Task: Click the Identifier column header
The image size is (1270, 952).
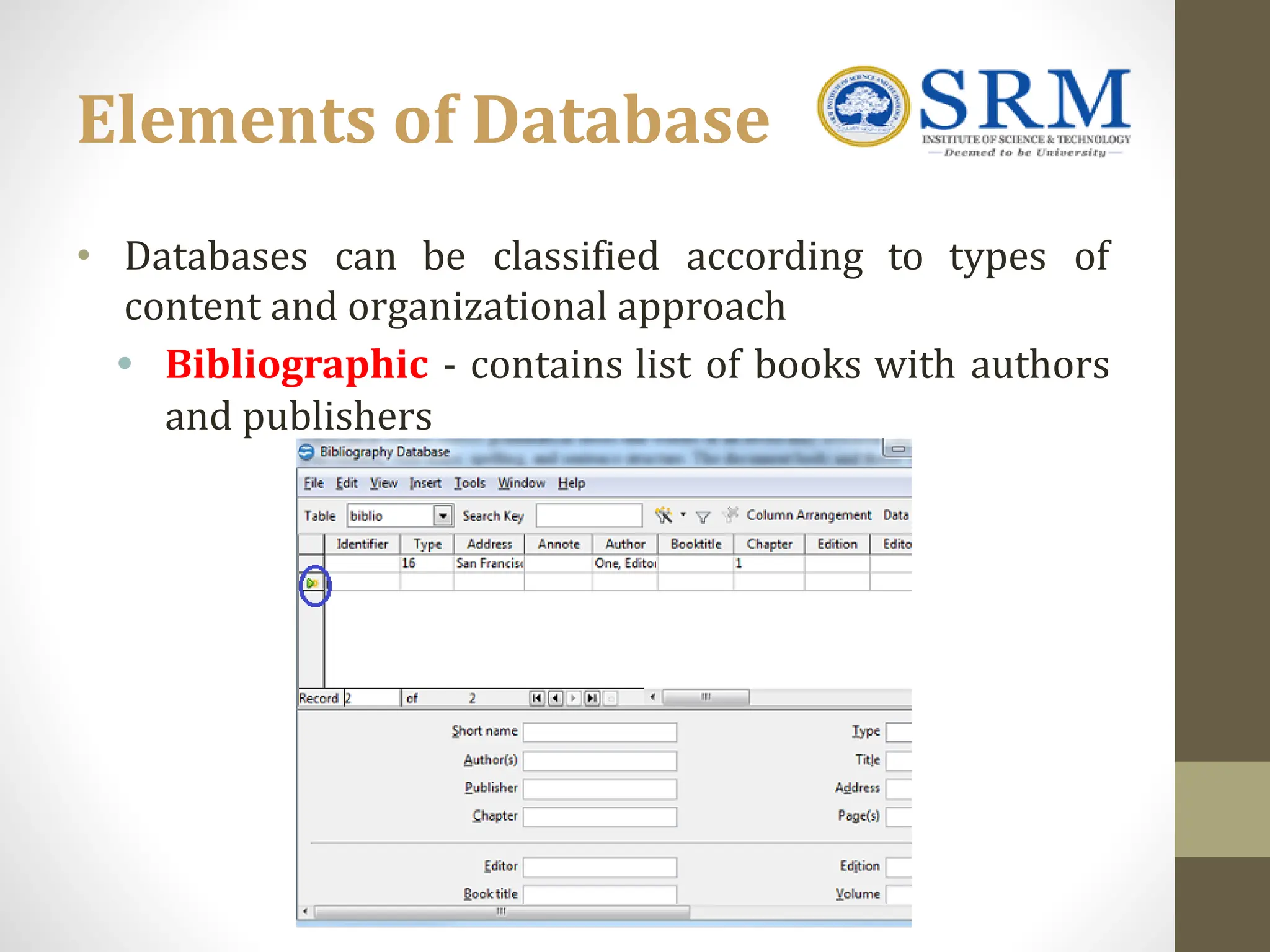Action: pos(362,544)
